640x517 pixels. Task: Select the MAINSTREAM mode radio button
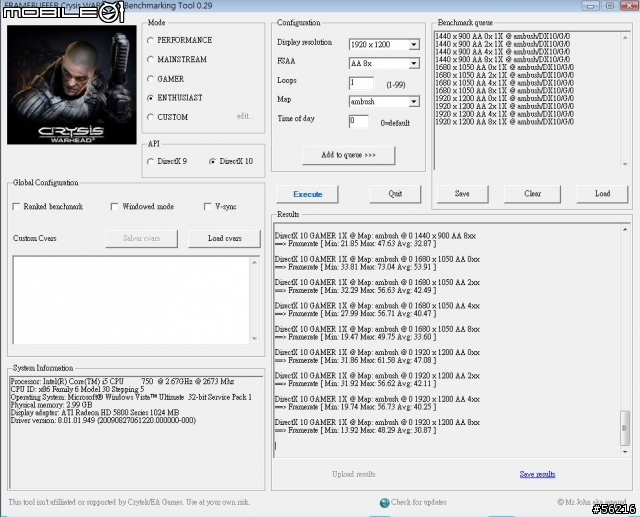click(150, 60)
